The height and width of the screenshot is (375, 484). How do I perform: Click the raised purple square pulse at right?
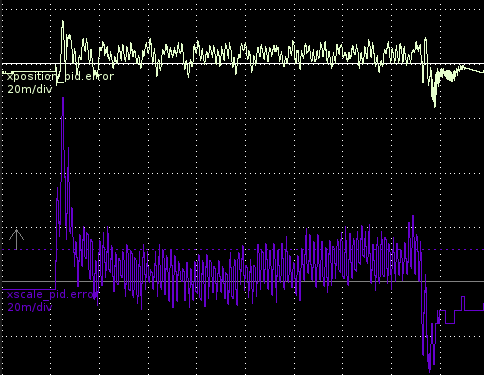[x=463, y=303]
